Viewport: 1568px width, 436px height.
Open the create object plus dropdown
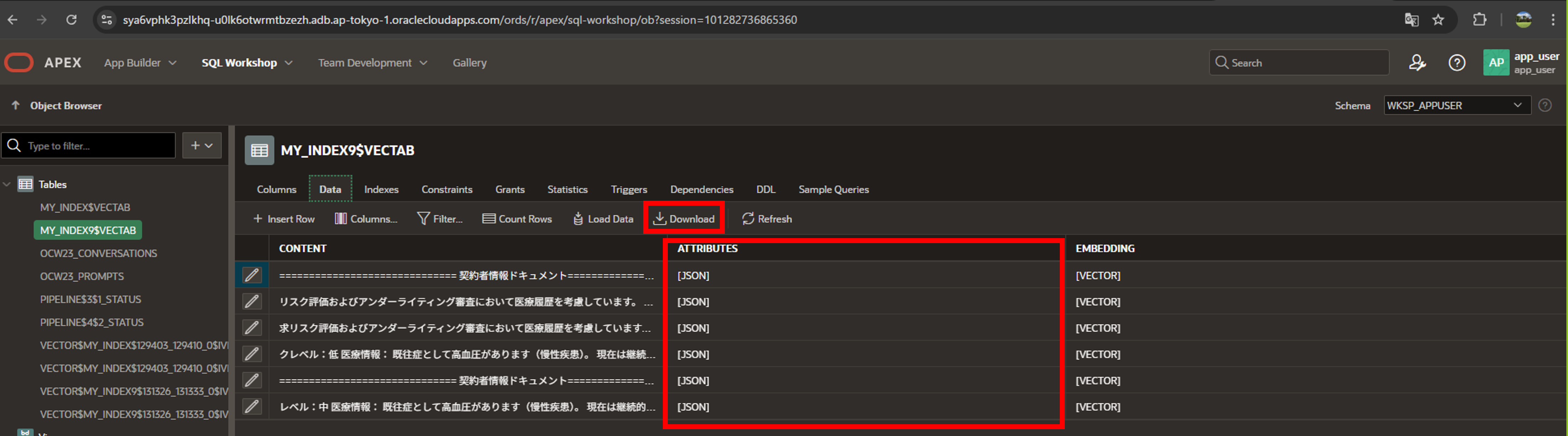(x=201, y=145)
